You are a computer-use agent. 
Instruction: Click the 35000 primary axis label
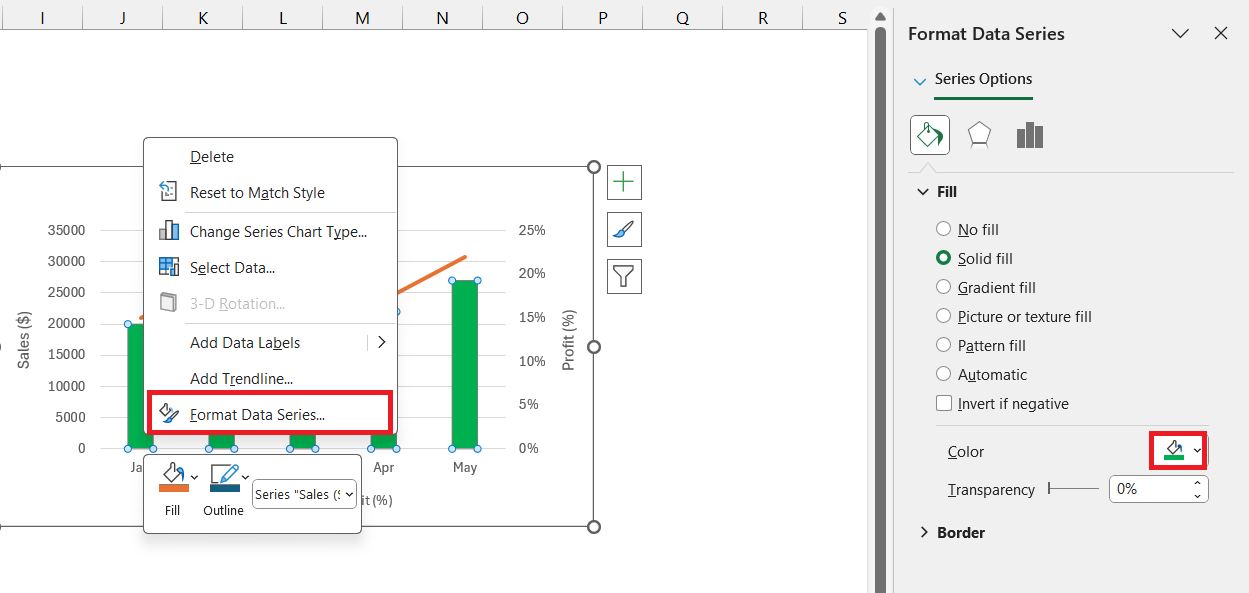click(67, 230)
